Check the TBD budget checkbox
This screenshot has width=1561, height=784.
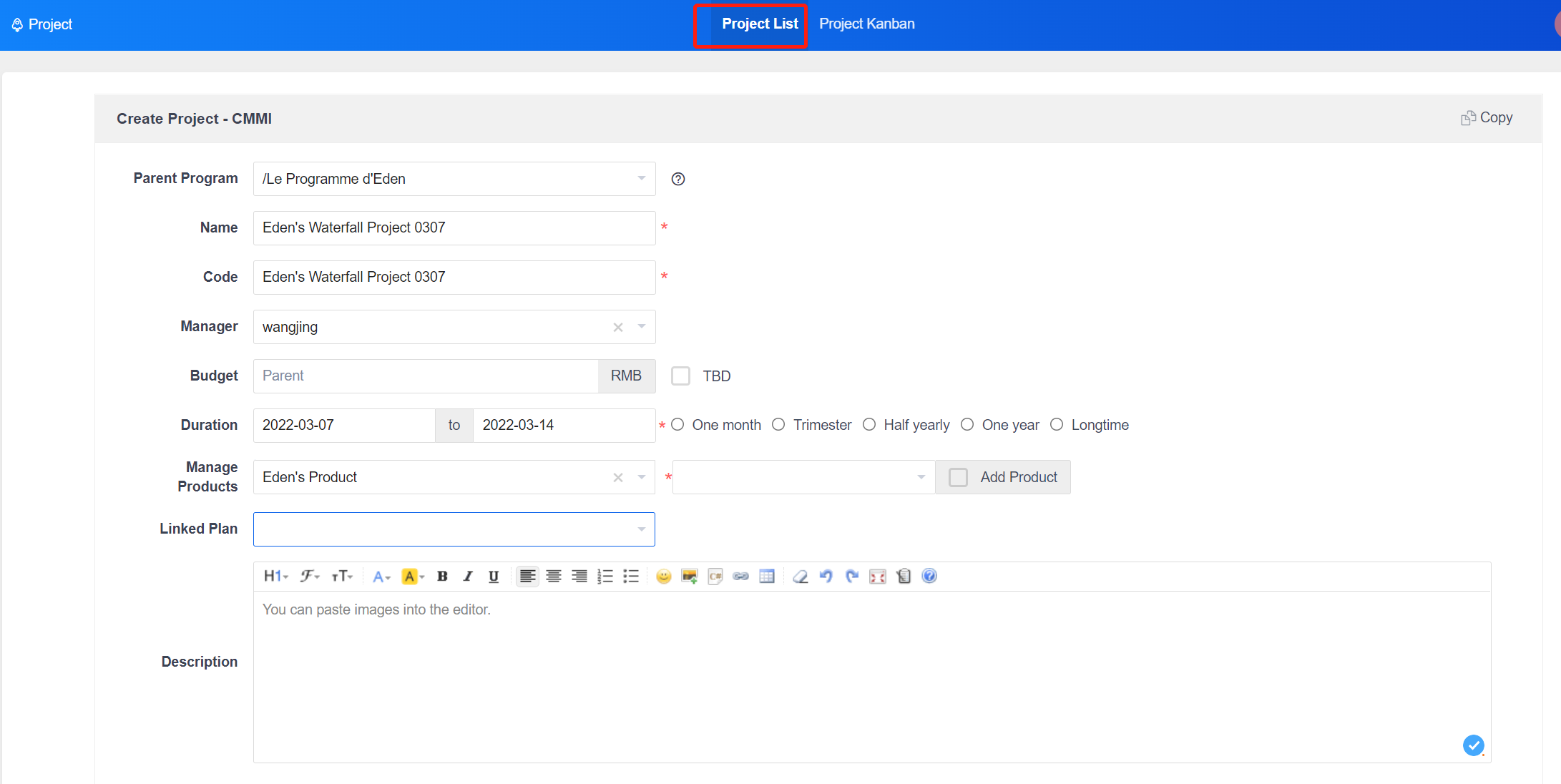point(680,376)
